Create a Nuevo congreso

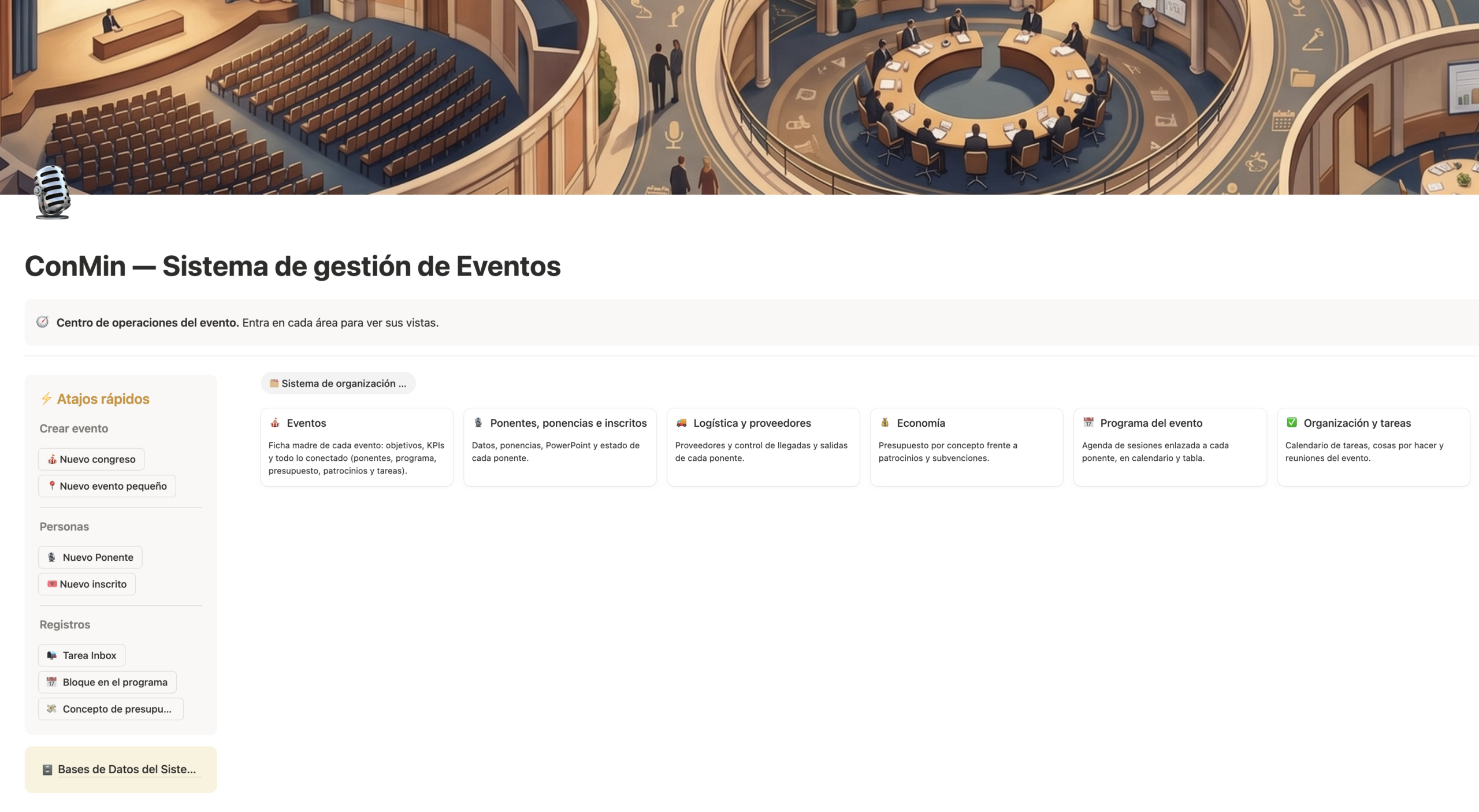pyautogui.click(x=91, y=459)
